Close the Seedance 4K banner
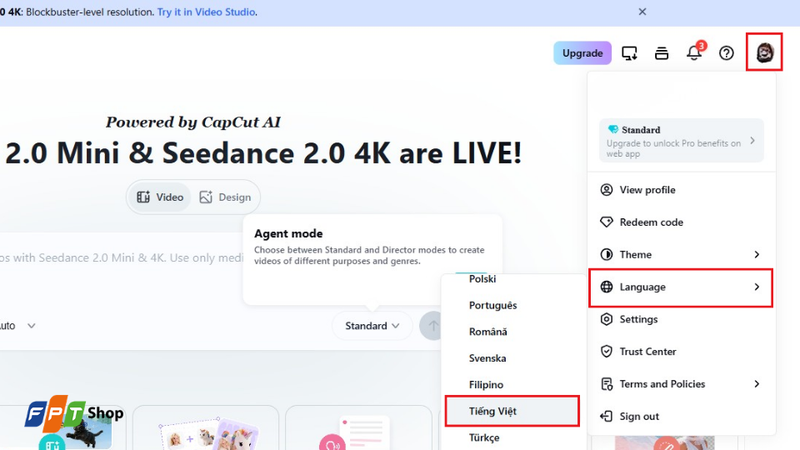Screen dimensions: 800x450 point(642,12)
